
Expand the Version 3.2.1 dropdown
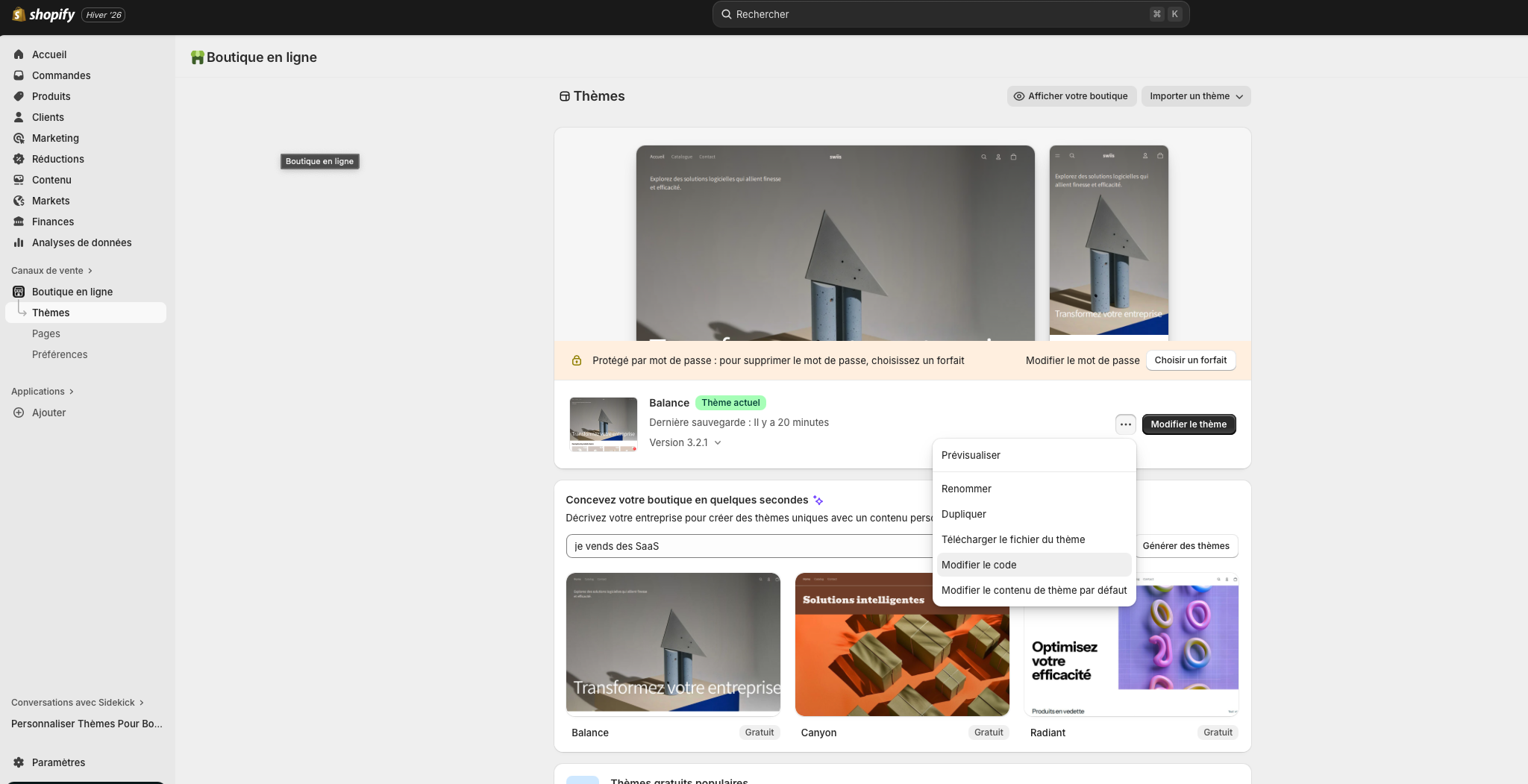684,442
